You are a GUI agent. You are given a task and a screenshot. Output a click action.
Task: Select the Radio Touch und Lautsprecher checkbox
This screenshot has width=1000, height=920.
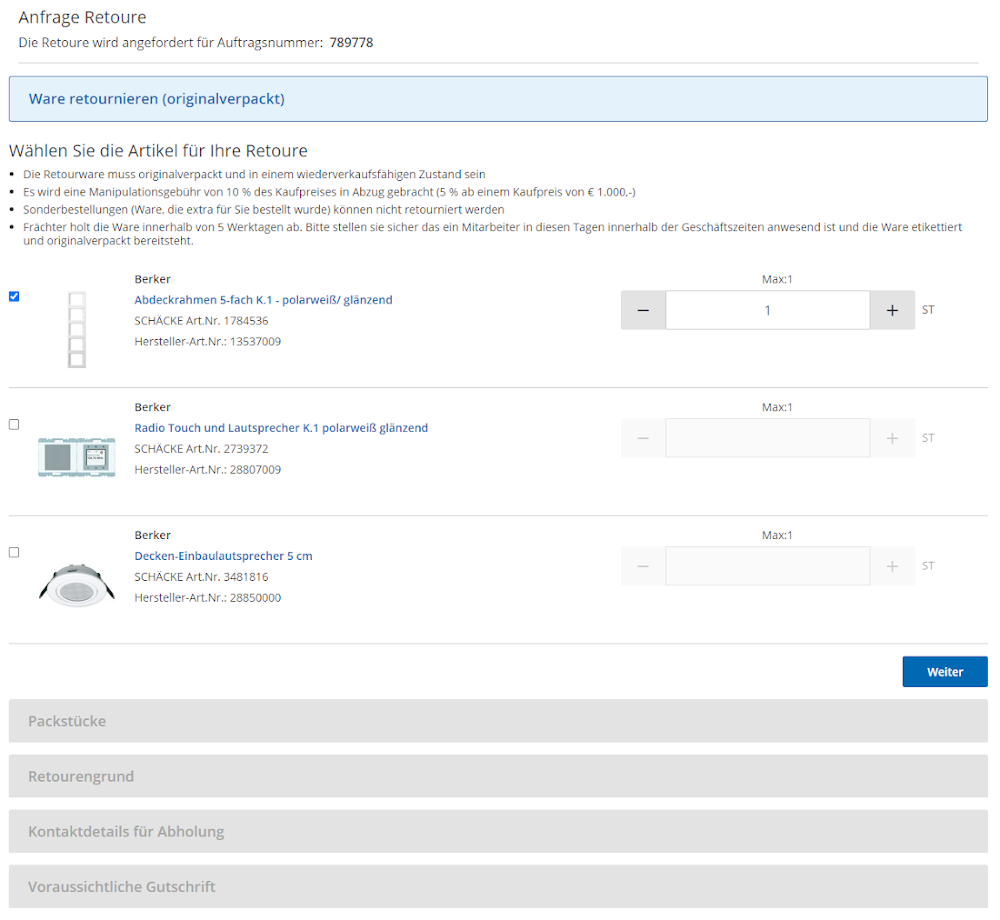point(14,424)
